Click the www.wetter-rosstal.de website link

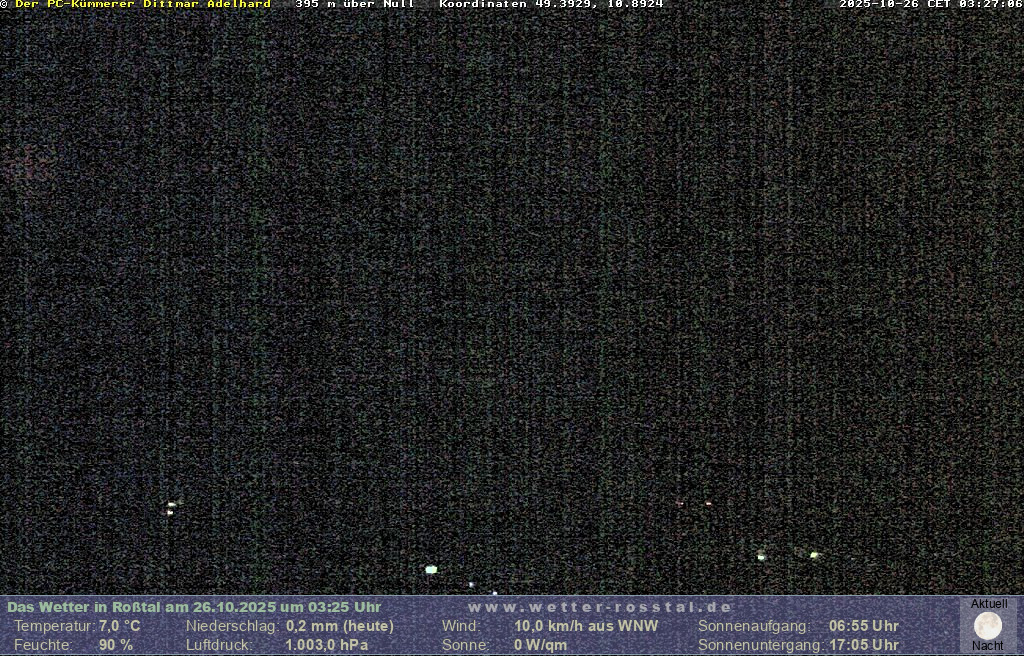tap(600, 607)
